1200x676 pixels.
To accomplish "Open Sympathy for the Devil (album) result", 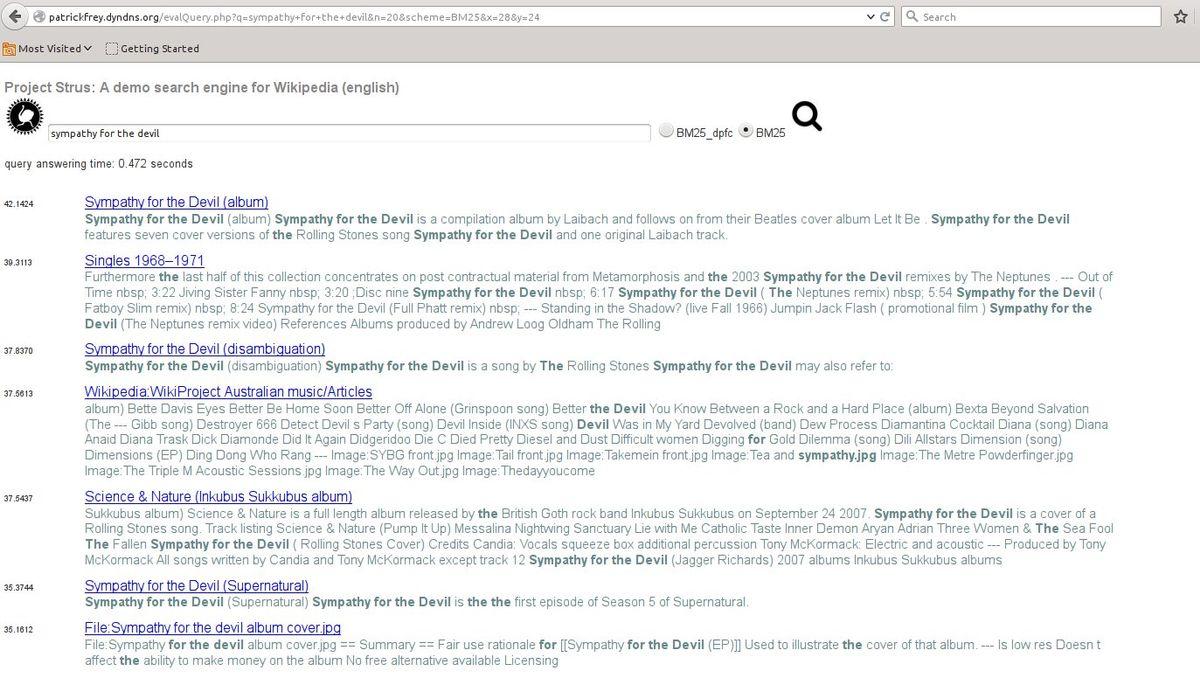I will (x=176, y=202).
